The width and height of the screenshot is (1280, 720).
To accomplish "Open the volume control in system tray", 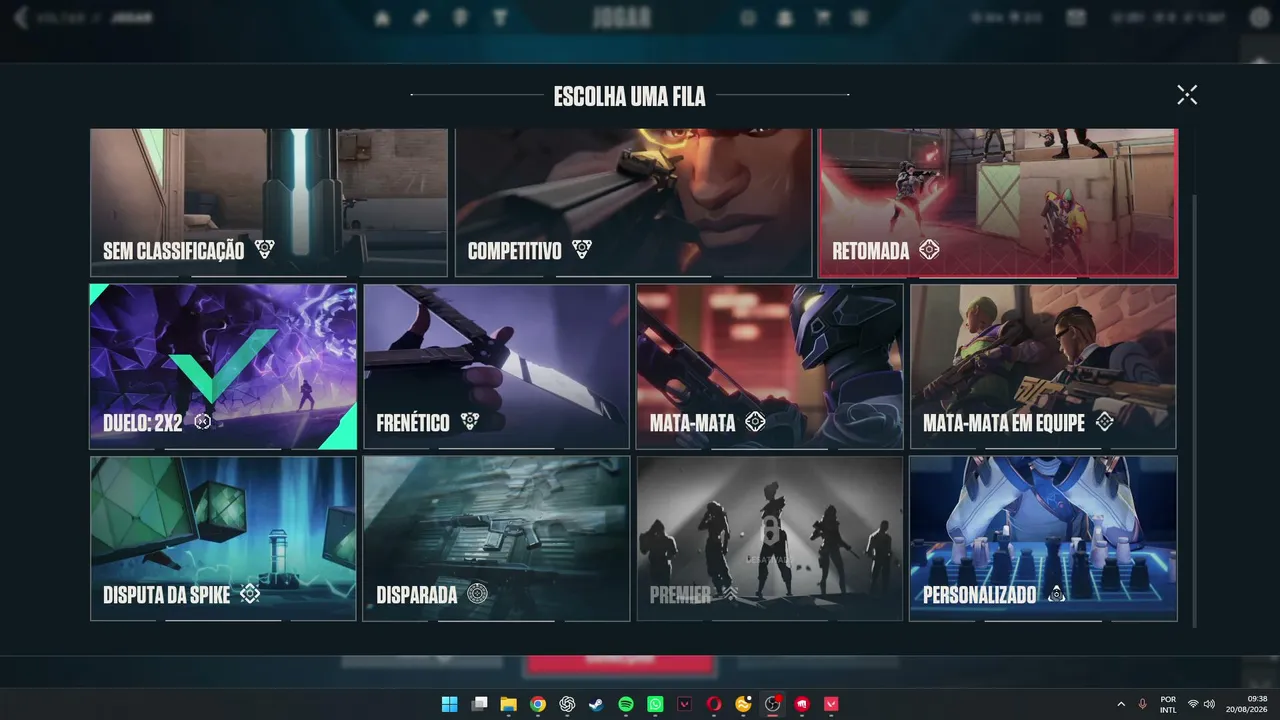I will point(1209,704).
